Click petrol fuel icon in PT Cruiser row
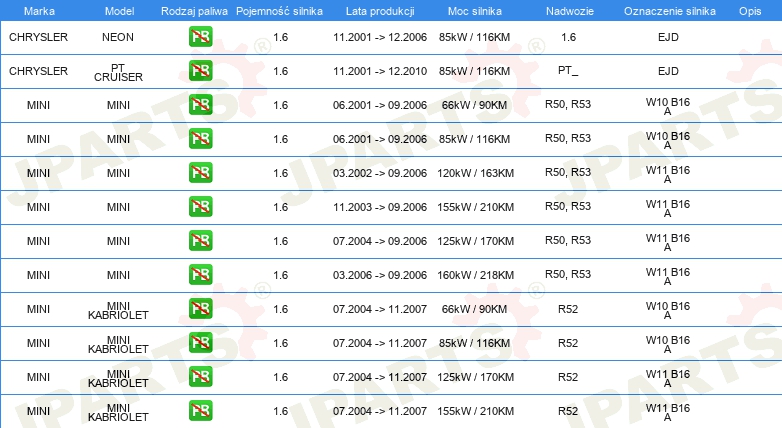This screenshot has width=782, height=428. [200, 71]
